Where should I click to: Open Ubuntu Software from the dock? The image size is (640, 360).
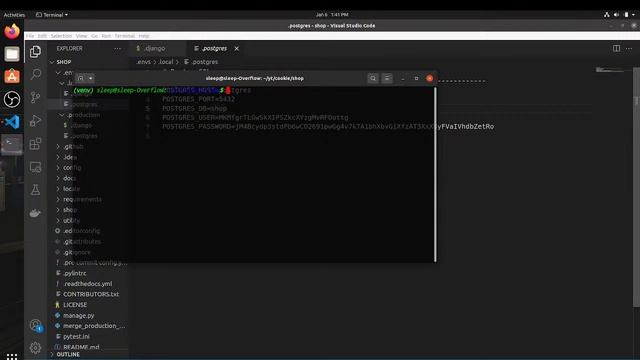pos(12,76)
